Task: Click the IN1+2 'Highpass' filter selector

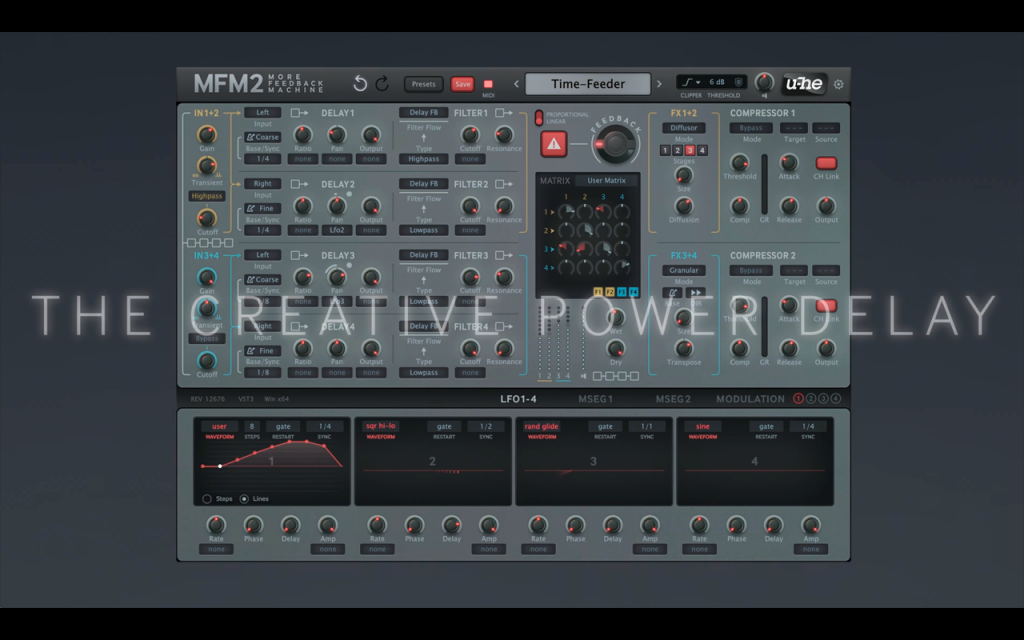Action: [x=207, y=196]
